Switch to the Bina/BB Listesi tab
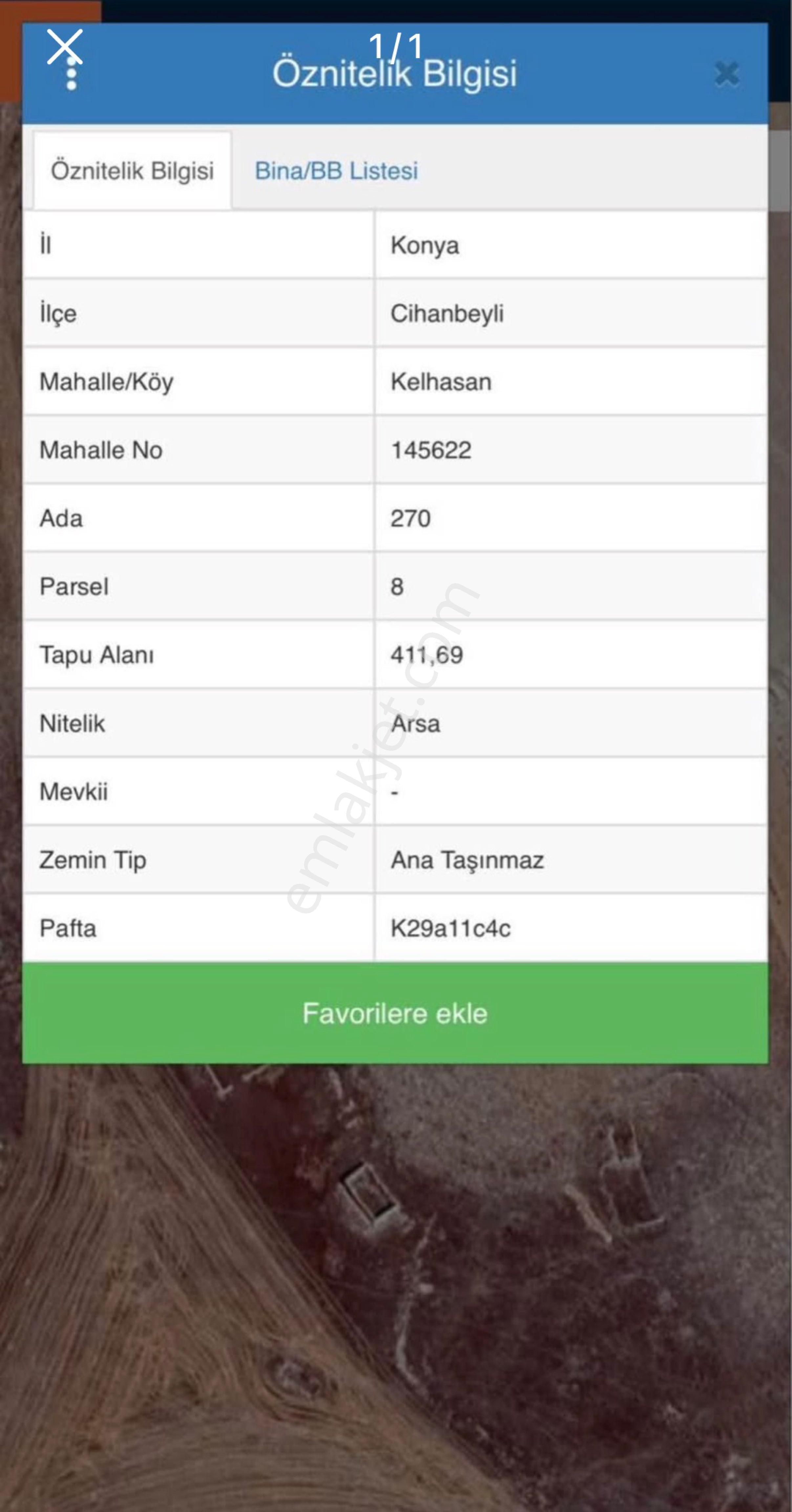Image resolution: width=792 pixels, height=1512 pixels. (336, 171)
